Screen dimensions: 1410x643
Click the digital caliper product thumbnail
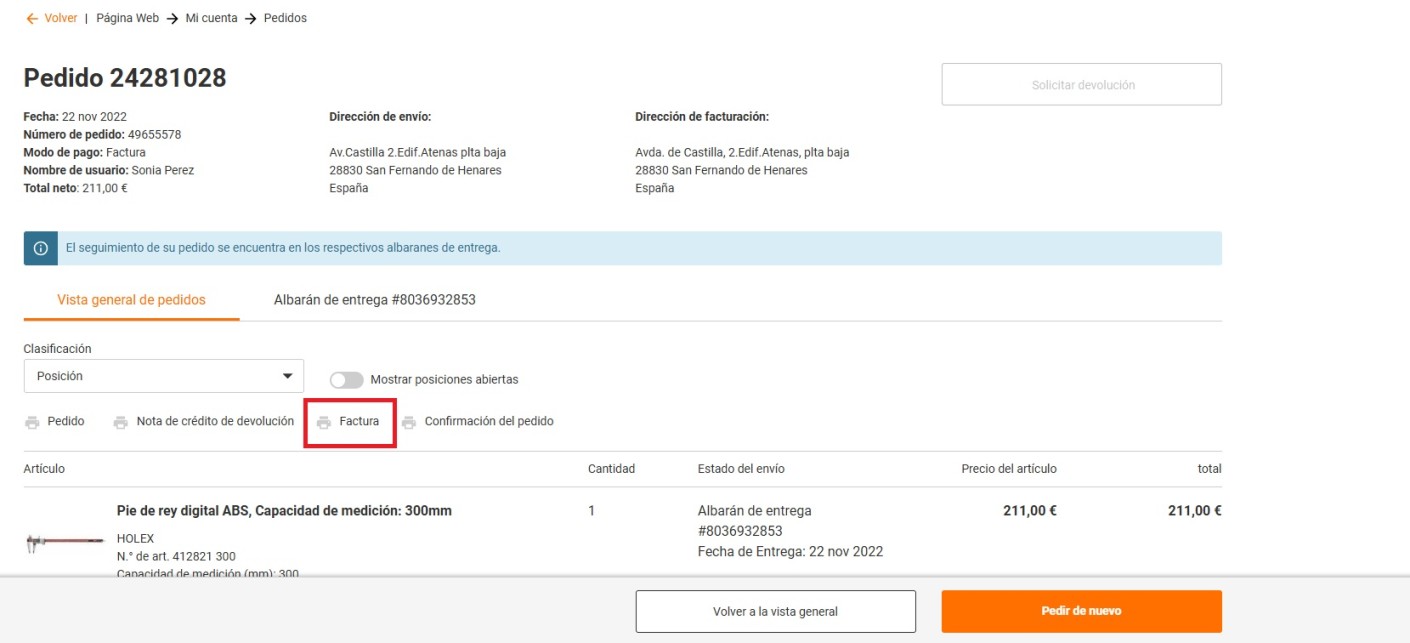click(x=64, y=543)
